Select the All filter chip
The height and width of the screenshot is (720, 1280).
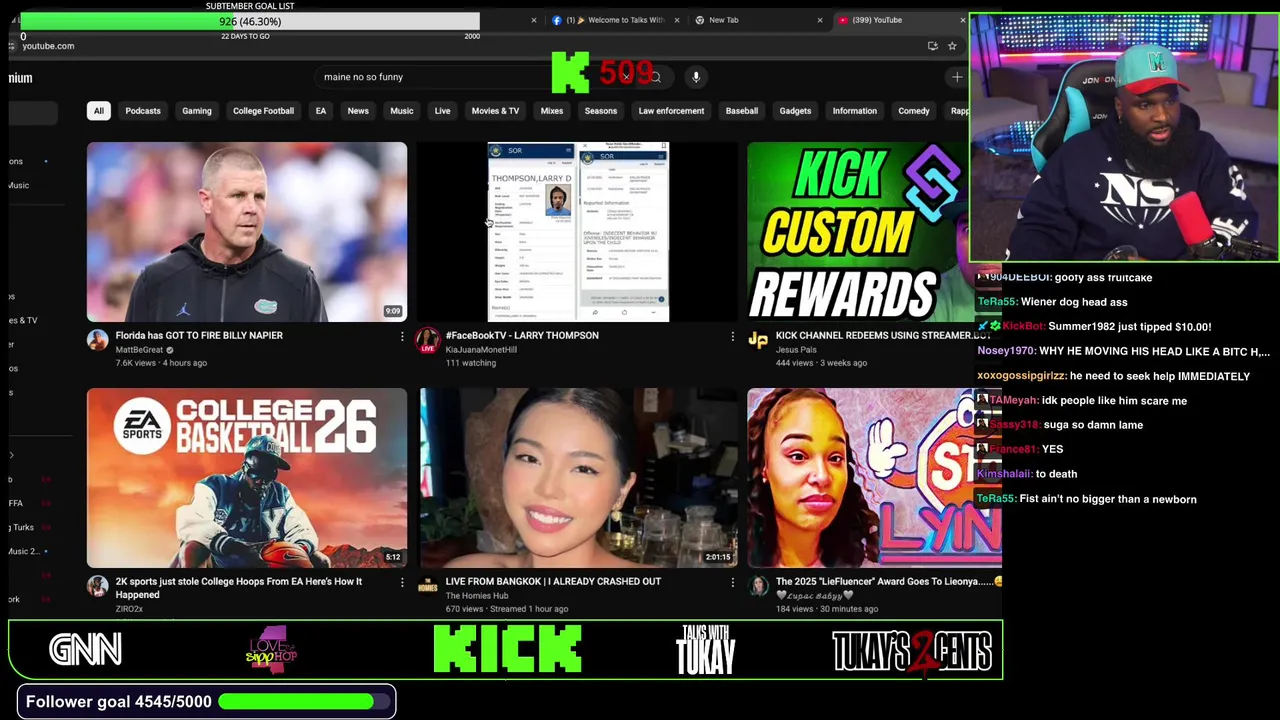coord(98,111)
